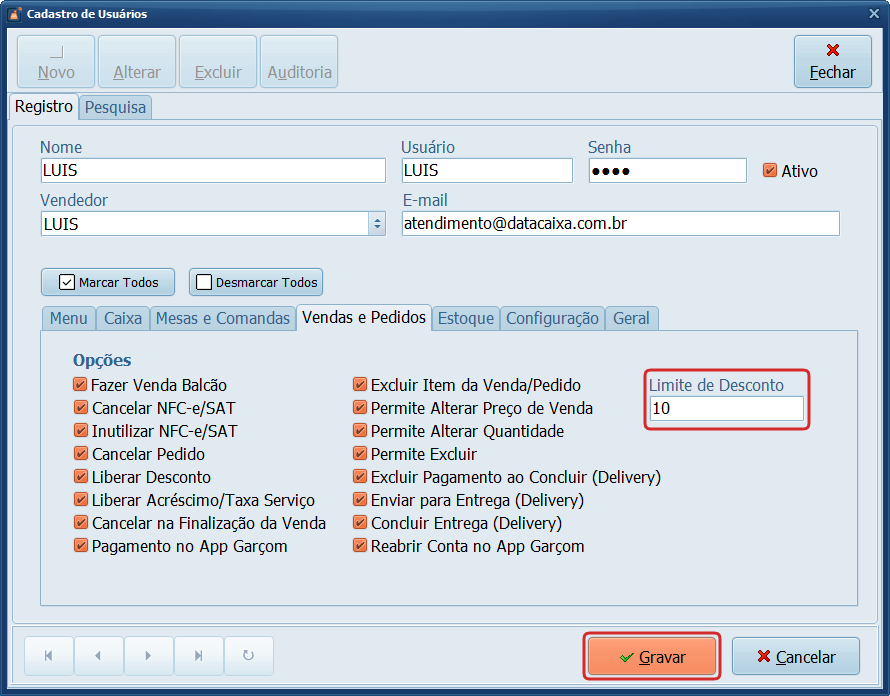This screenshot has height=696, width=890.
Task: Toggle Reabrir Conta no App Garçom
Action: click(360, 546)
